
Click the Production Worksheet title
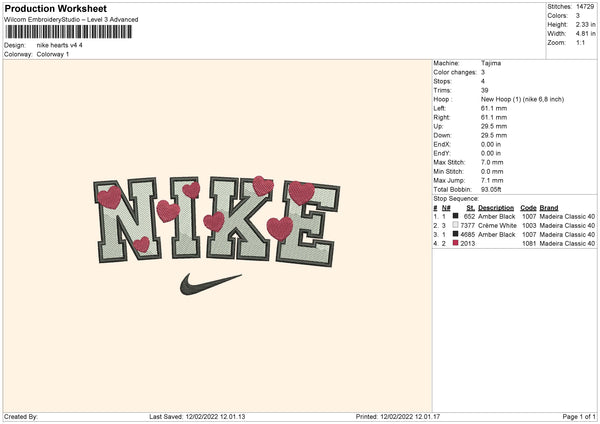pos(55,8)
